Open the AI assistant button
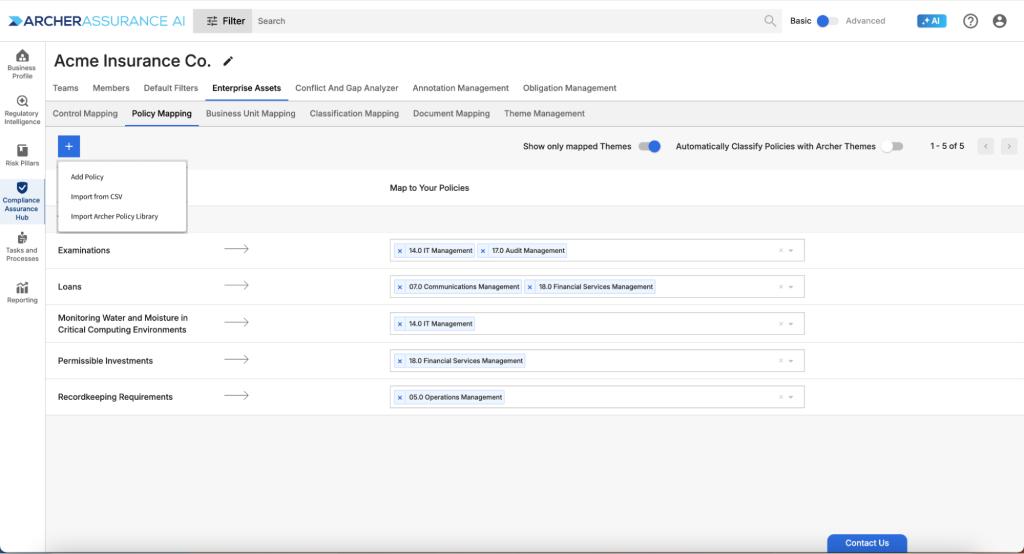Screen dimensions: 1024x554 coord(931,21)
